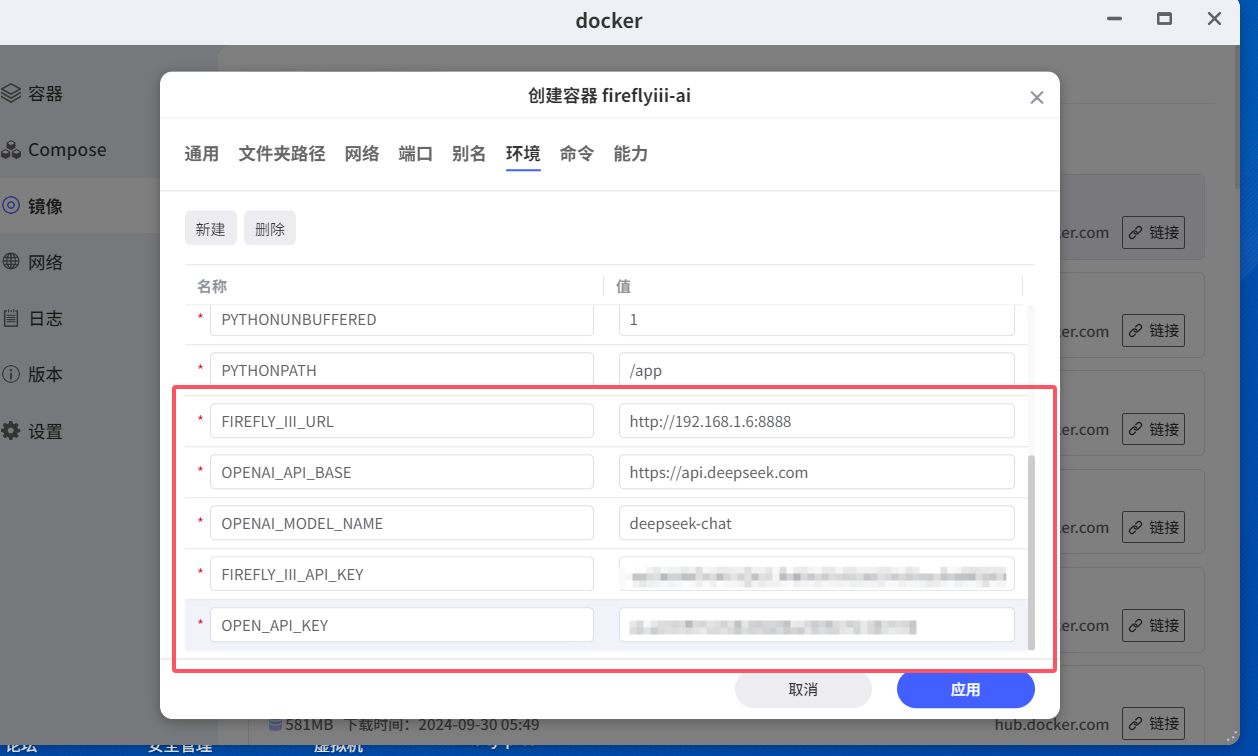Maximize the docker window
This screenshot has width=1258, height=756.
tap(1164, 19)
